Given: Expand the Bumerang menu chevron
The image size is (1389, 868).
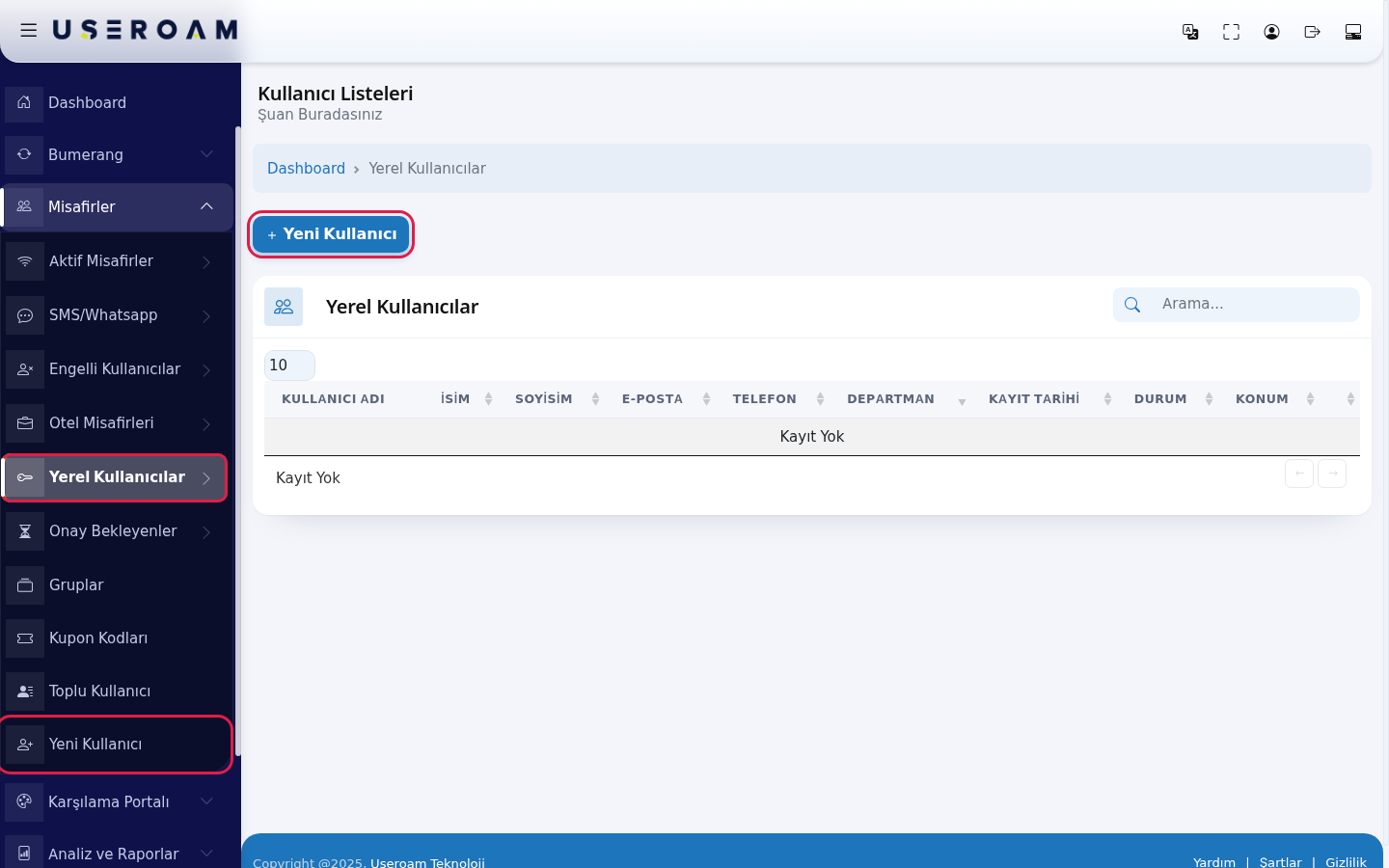Looking at the screenshot, I should 206,154.
